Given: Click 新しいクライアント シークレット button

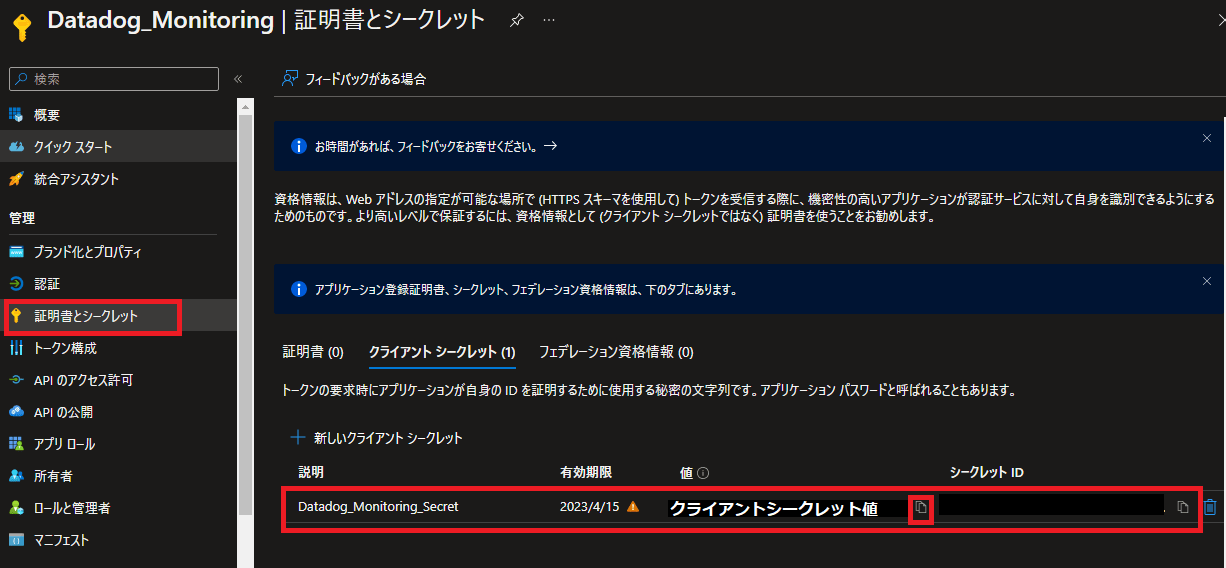Looking at the screenshot, I should point(376,438).
